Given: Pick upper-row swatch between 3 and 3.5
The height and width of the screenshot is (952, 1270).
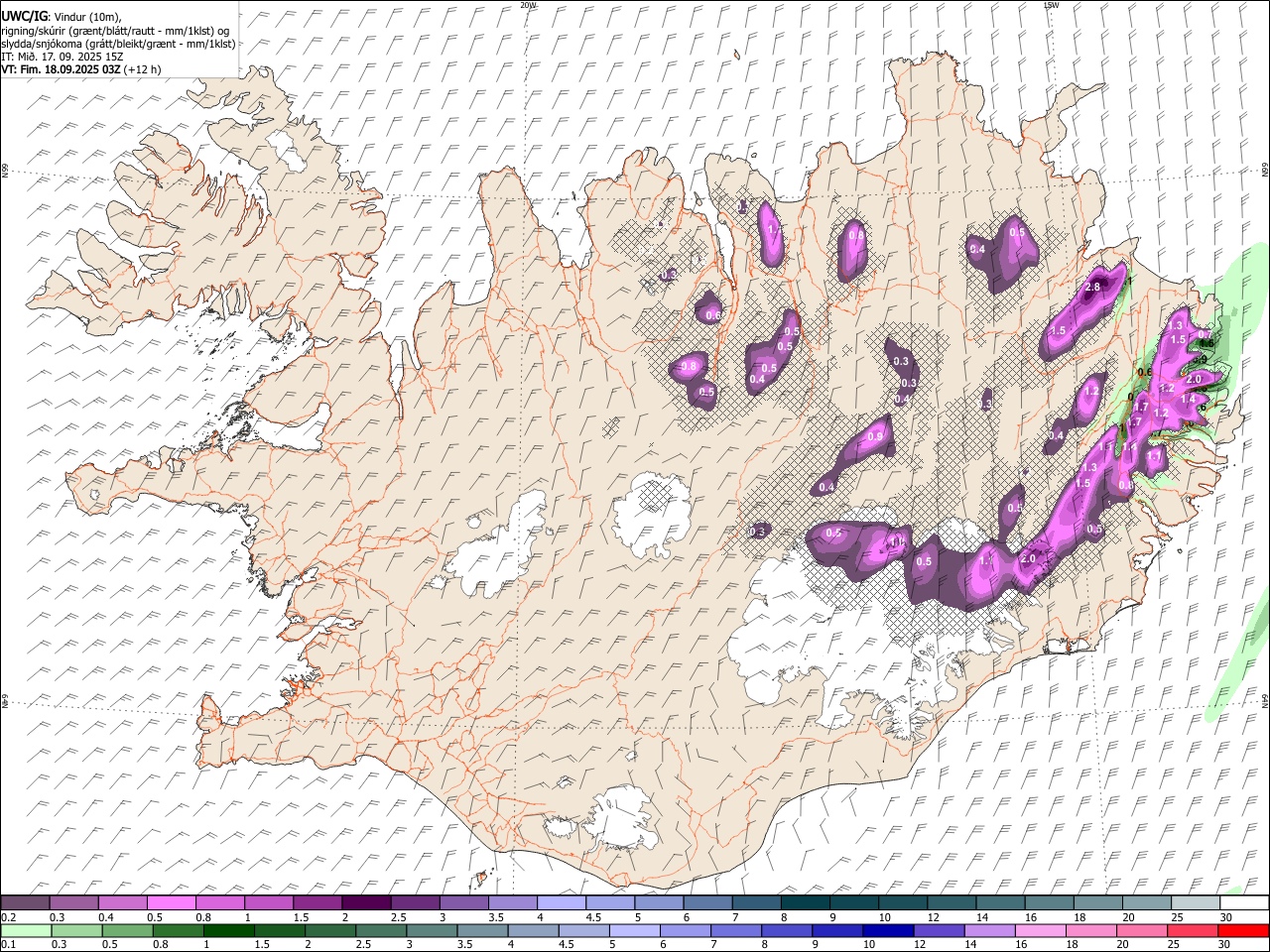Looking at the screenshot, I should pos(464,903).
